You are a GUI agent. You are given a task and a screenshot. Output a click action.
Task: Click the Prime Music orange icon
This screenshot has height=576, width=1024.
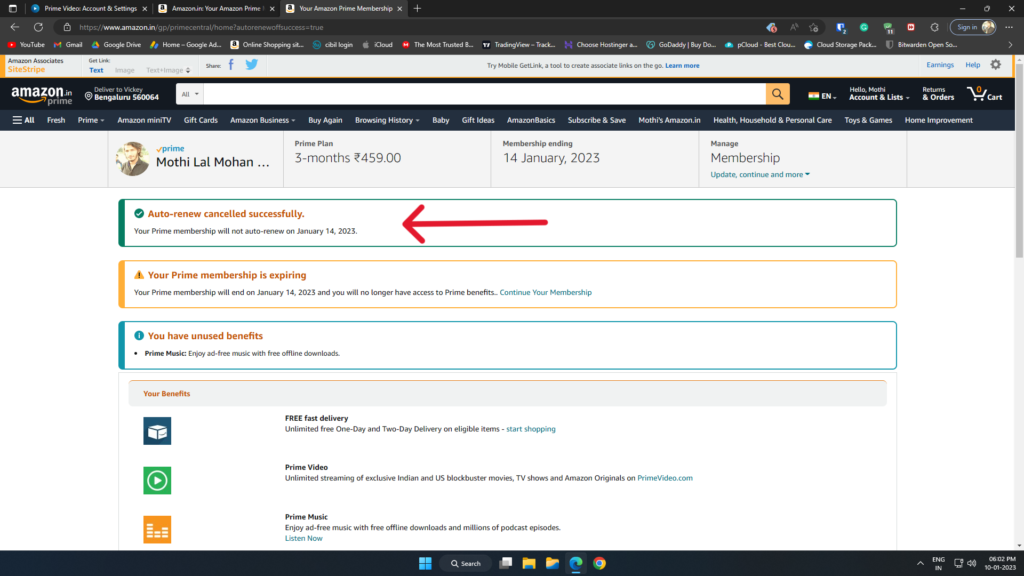157,530
